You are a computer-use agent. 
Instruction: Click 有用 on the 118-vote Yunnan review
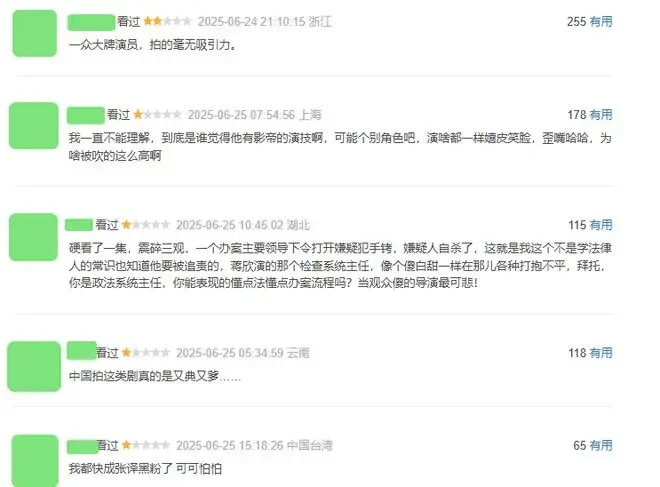pyautogui.click(x=601, y=353)
